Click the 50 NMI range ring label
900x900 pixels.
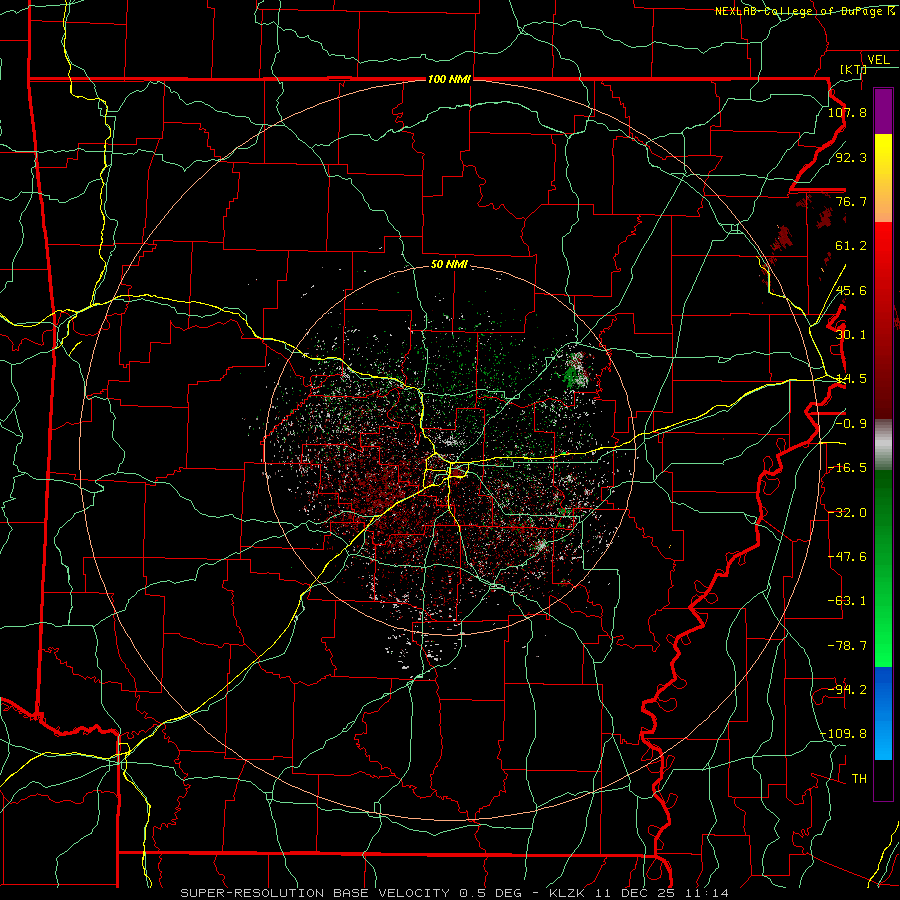point(449,265)
